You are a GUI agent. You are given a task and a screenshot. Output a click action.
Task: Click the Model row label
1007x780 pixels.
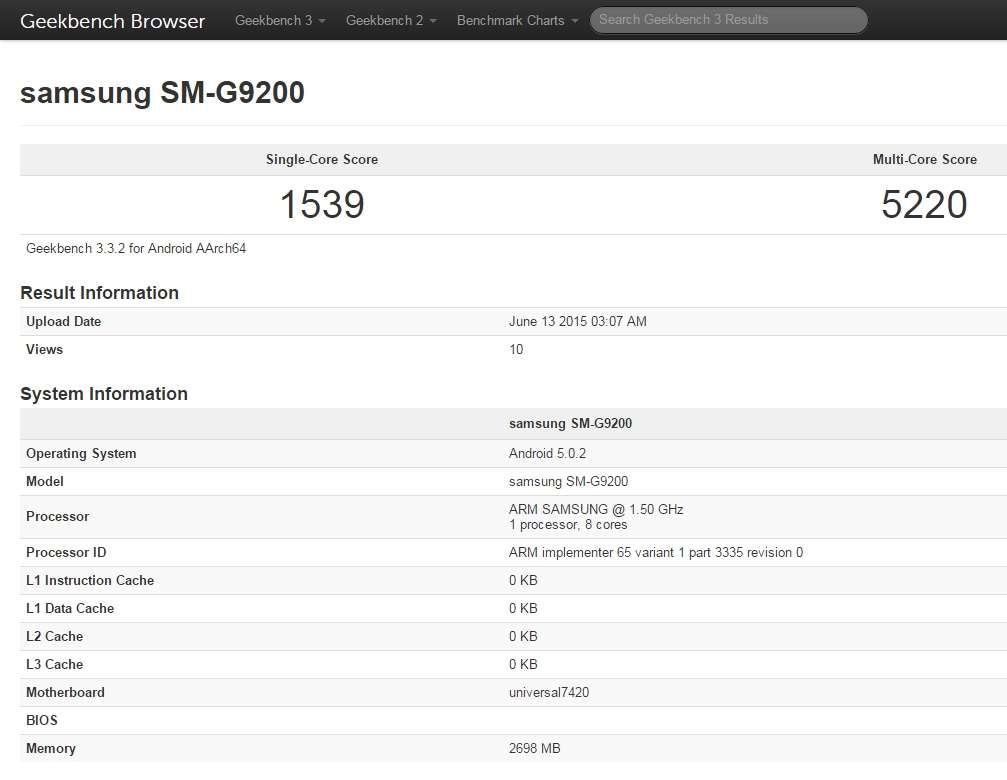click(x=45, y=481)
